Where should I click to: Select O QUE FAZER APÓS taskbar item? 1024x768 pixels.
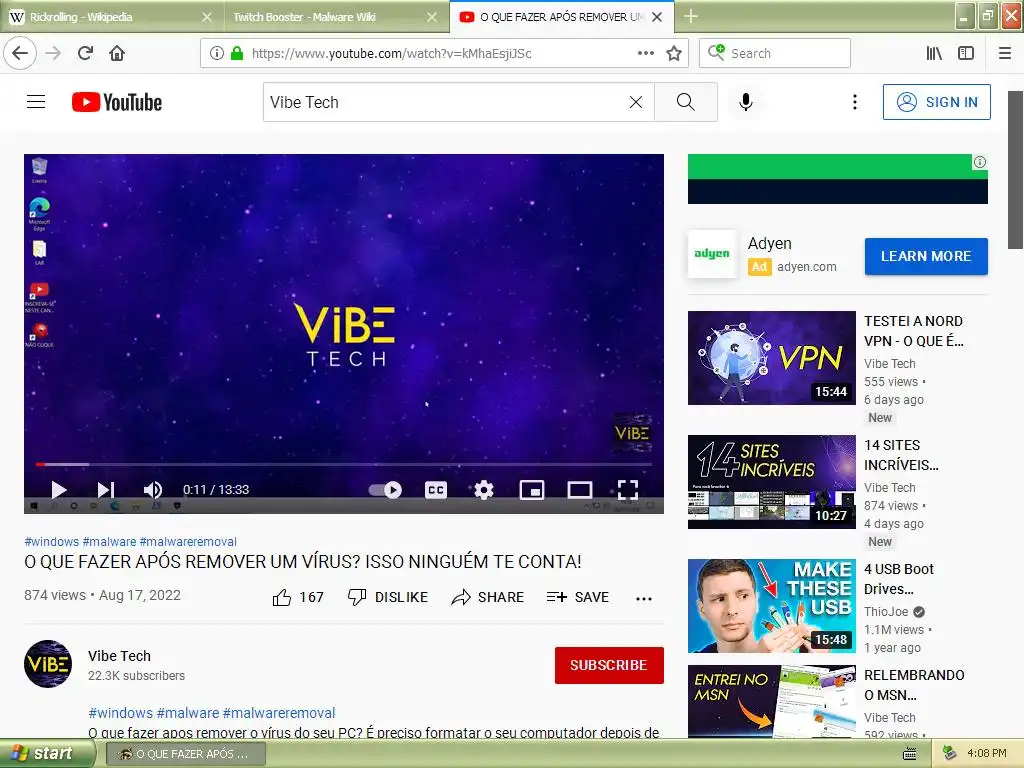(185, 754)
